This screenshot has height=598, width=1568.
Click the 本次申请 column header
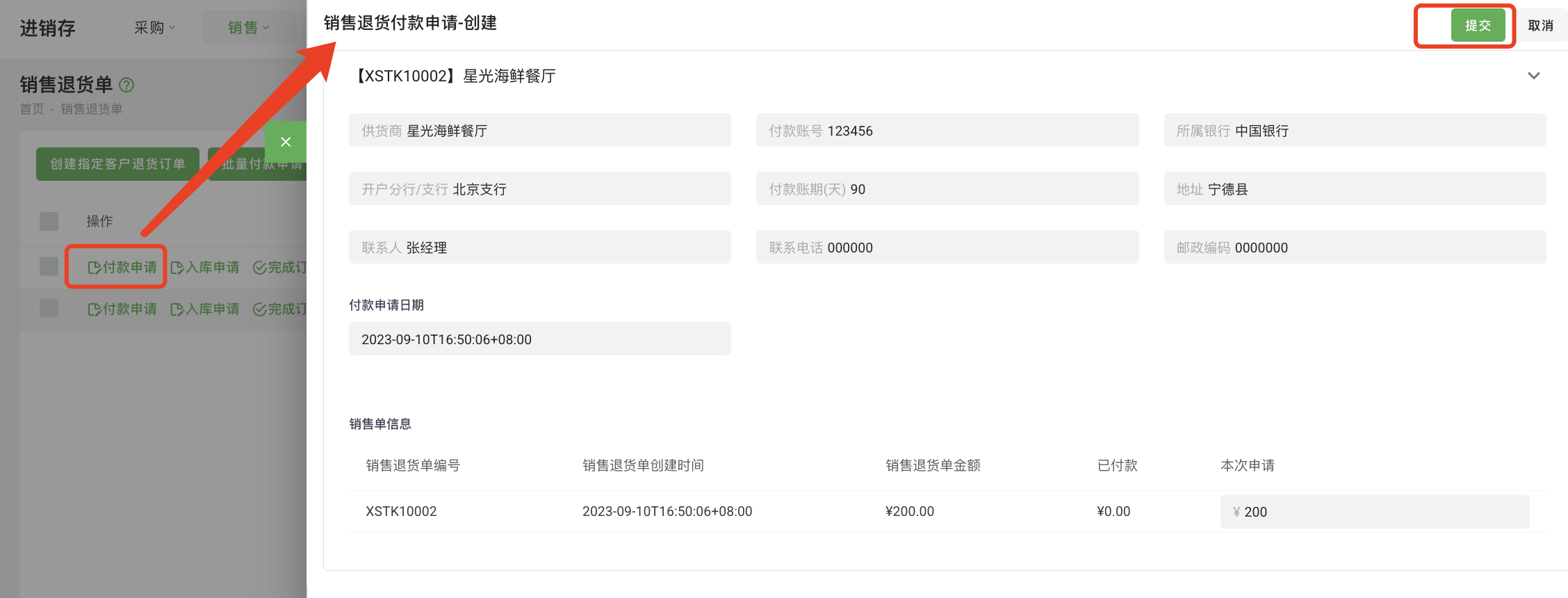(1248, 466)
